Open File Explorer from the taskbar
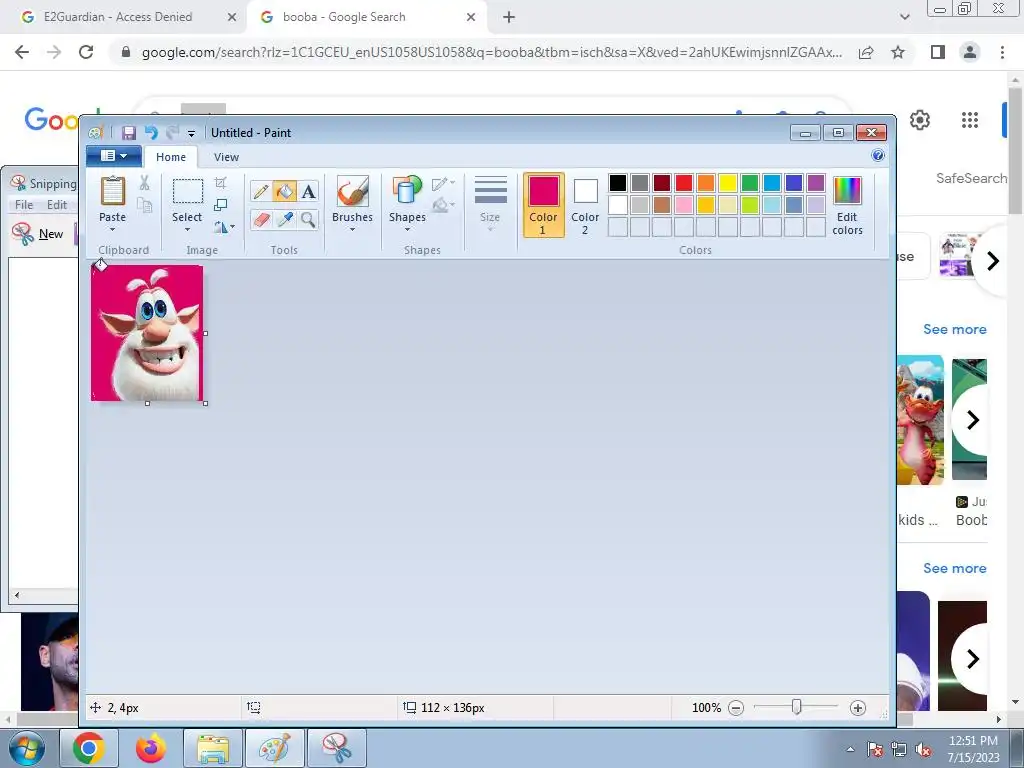Image resolution: width=1024 pixels, height=768 pixels. [213, 748]
